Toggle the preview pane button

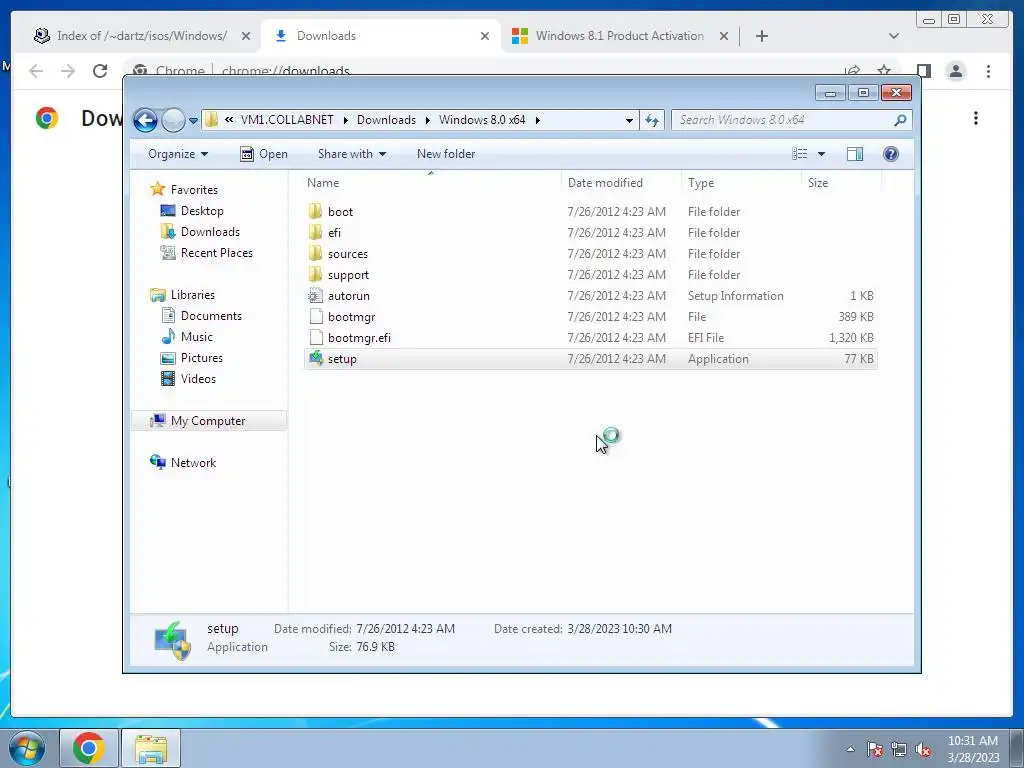pyautogui.click(x=855, y=154)
